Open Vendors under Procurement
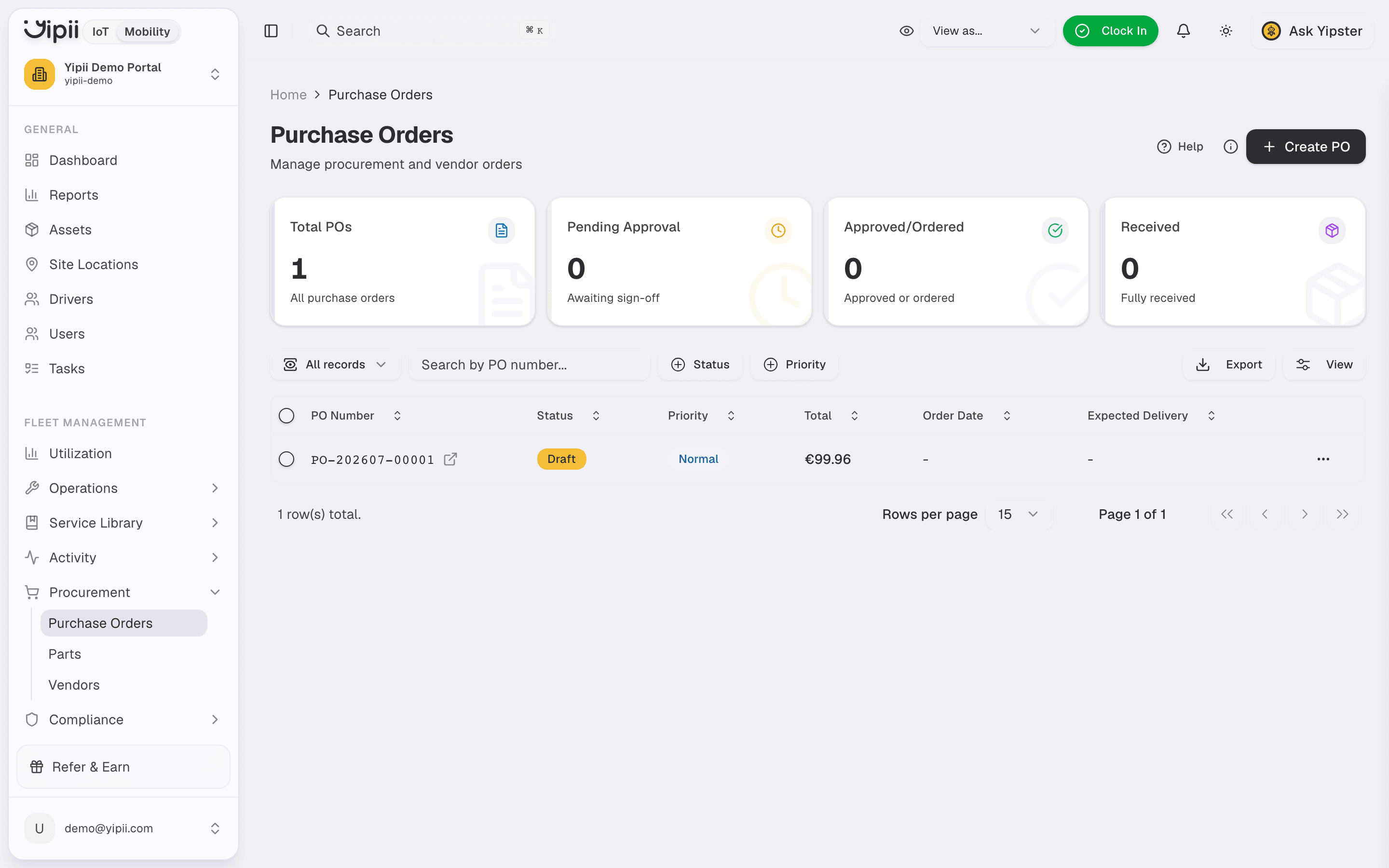This screenshot has width=1389, height=868. (x=123, y=685)
